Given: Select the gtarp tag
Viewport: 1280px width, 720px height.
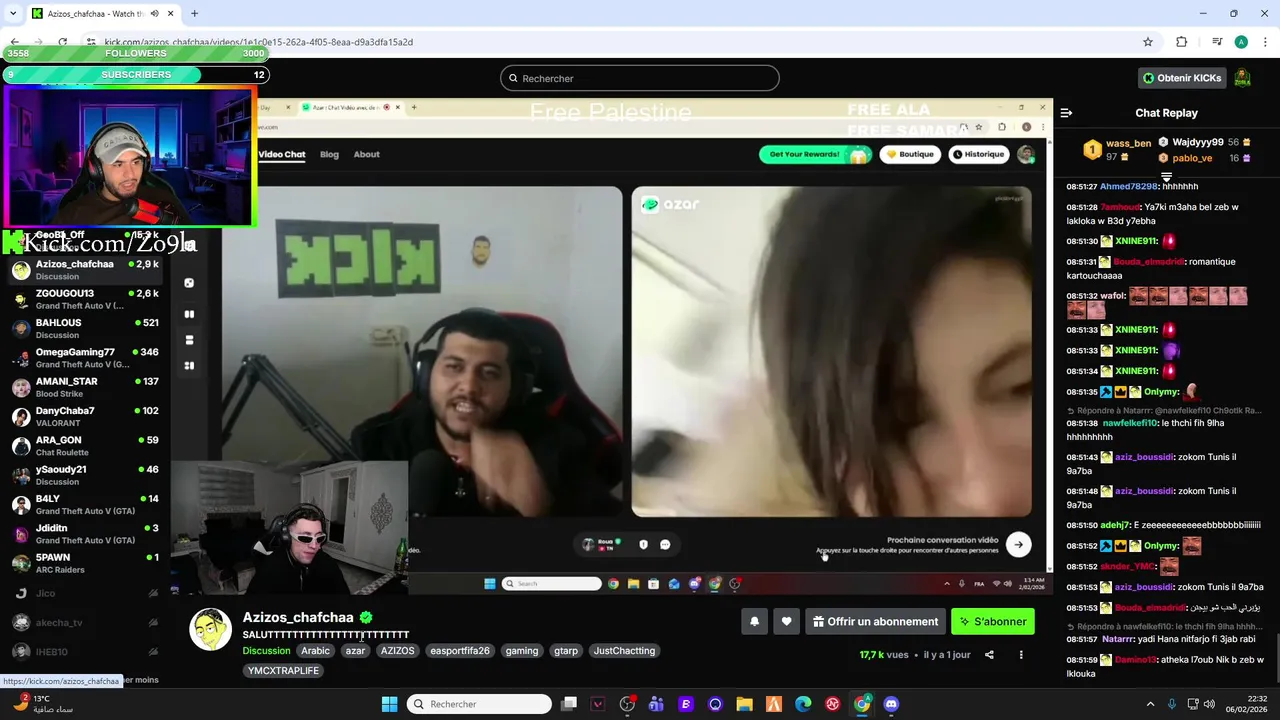Looking at the screenshot, I should pos(566,651).
